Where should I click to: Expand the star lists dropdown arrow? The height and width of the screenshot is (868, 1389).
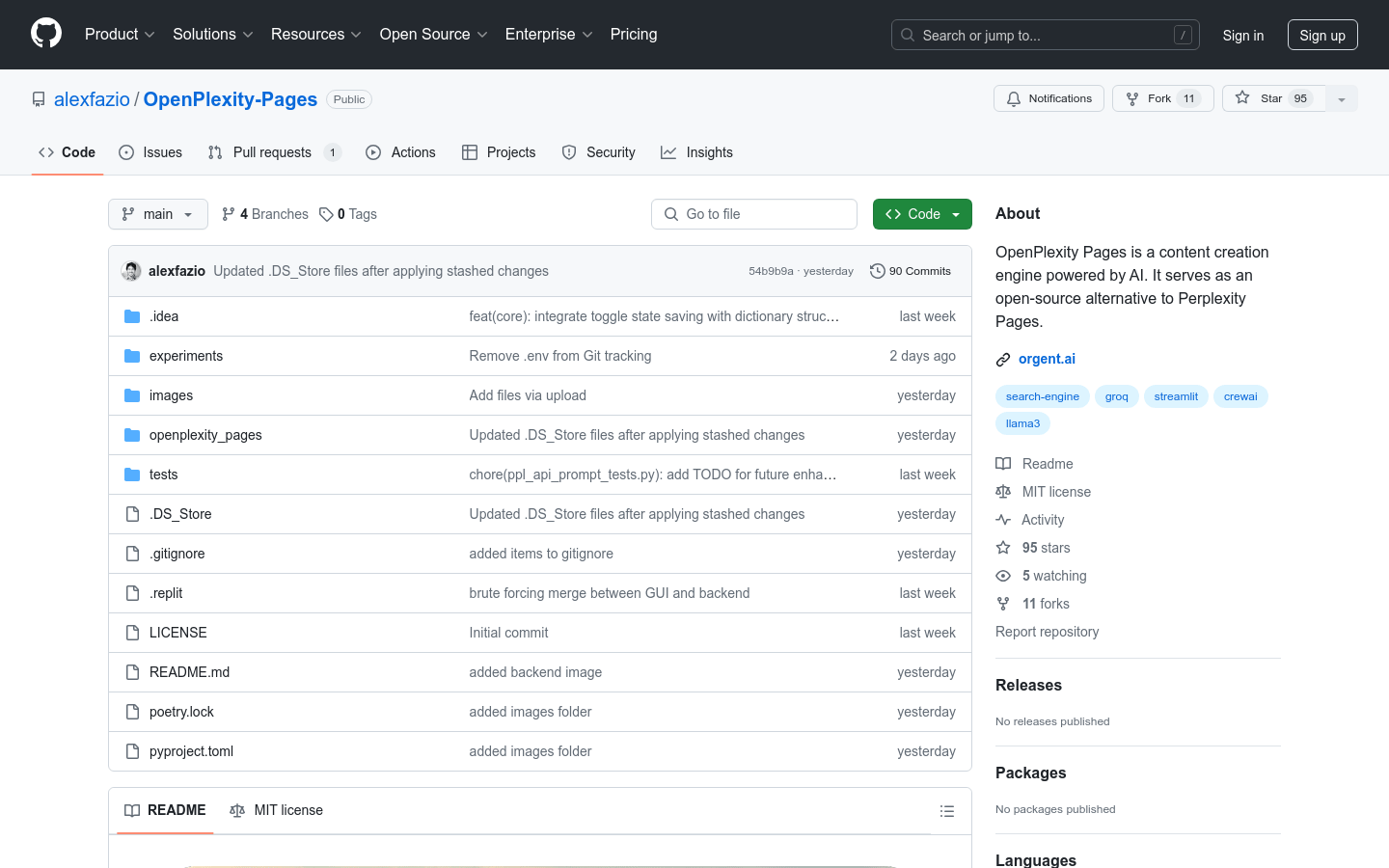click(x=1342, y=98)
